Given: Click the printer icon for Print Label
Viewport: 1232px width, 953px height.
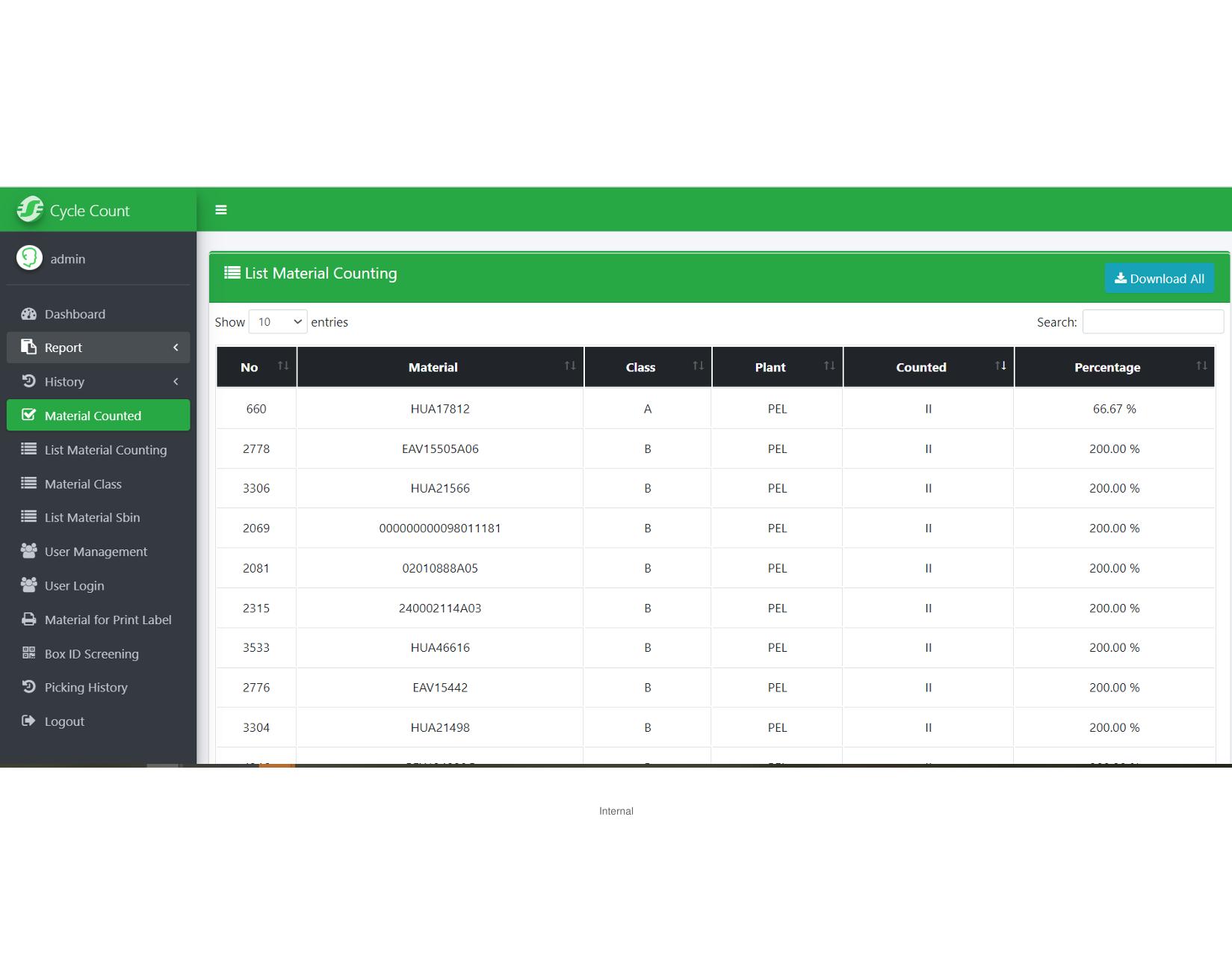Looking at the screenshot, I should (x=28, y=620).
